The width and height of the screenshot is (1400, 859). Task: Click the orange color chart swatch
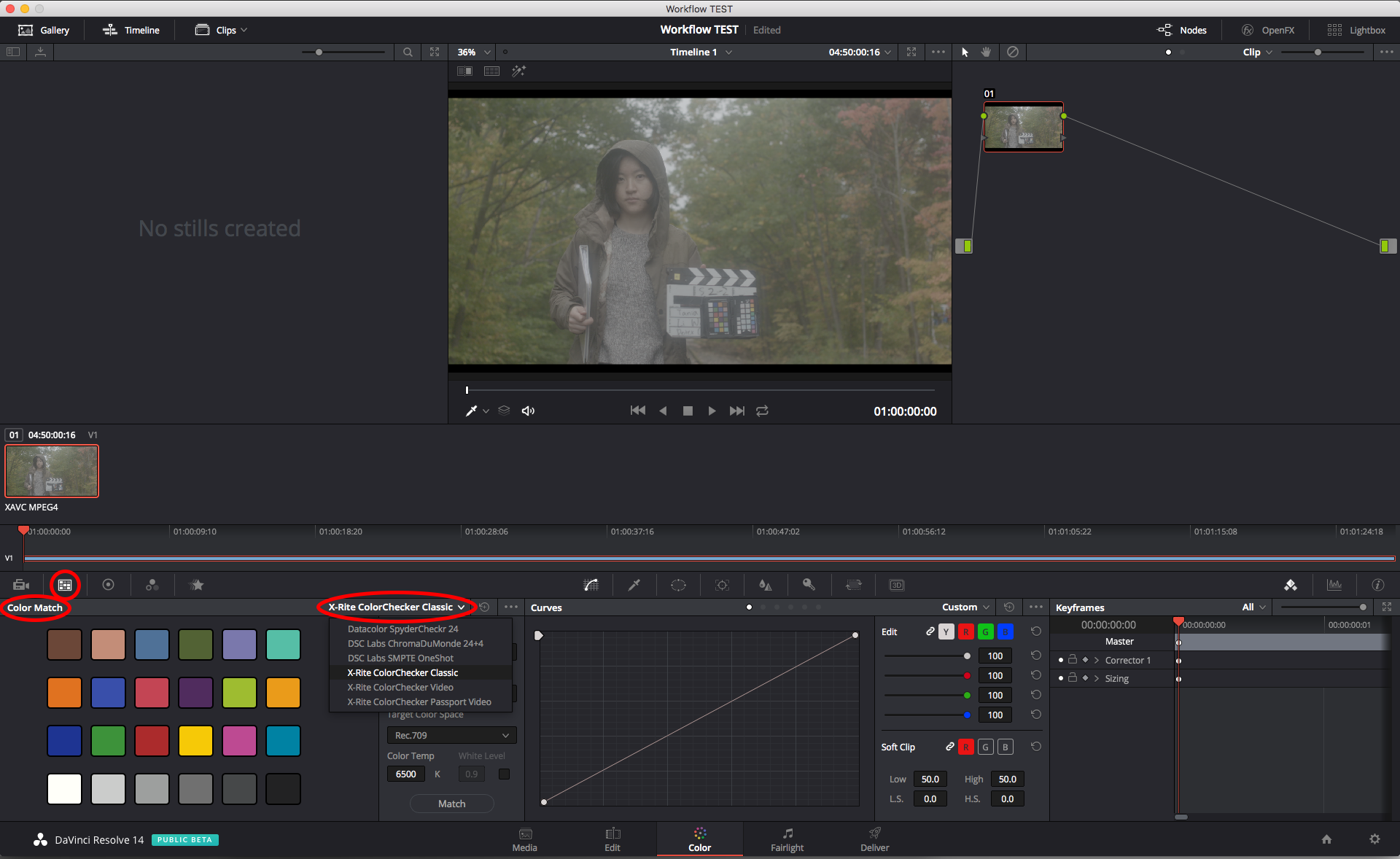[64, 692]
